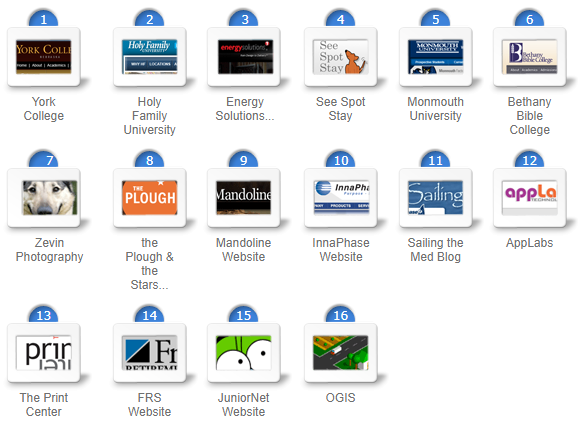The width and height of the screenshot is (582, 425).
Task: Click the blue number 1 badge
Action: pyautogui.click(x=43, y=19)
